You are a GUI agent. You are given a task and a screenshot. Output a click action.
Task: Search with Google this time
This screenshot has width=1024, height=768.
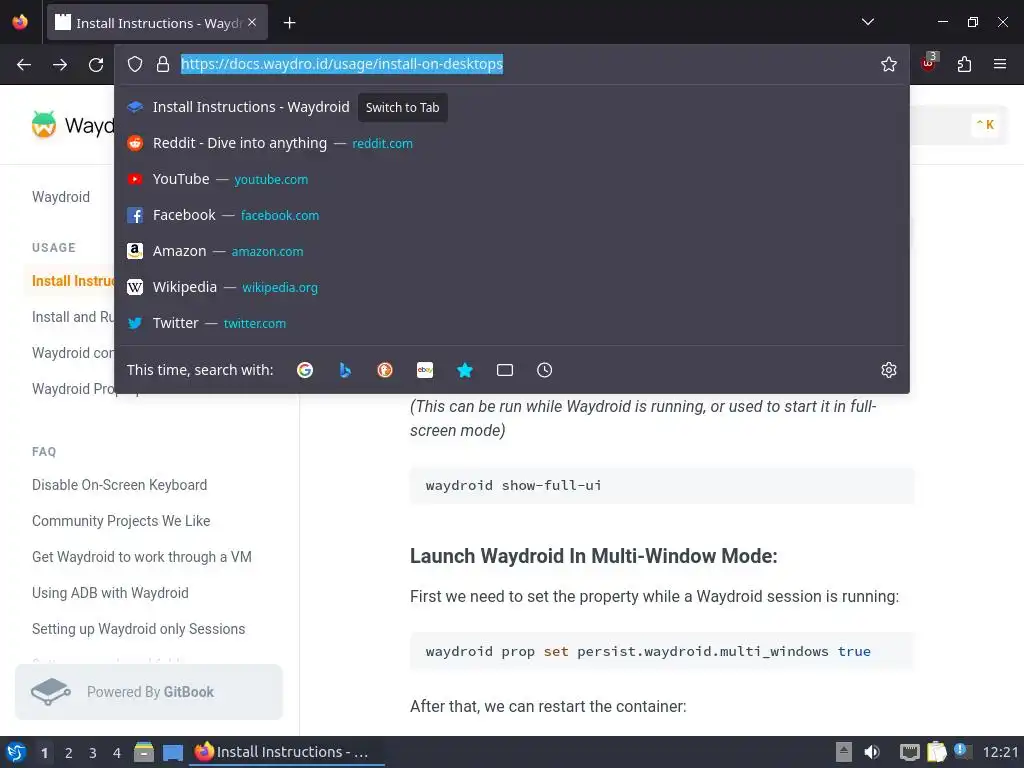click(x=305, y=370)
